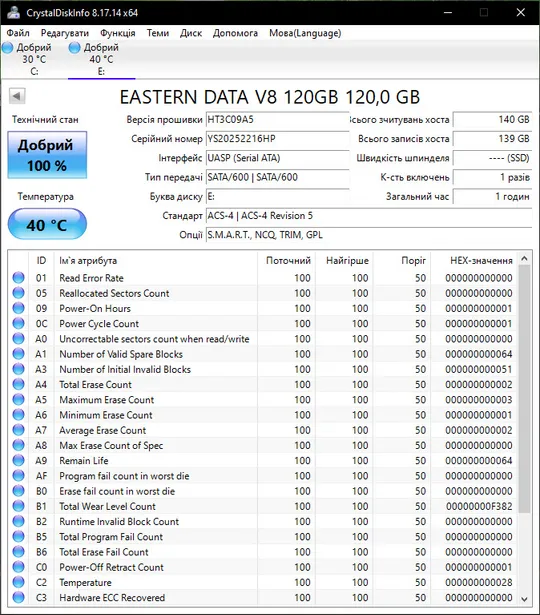540x615 pixels.
Task: Click status orb of Program fail count row
Action: tap(18, 476)
